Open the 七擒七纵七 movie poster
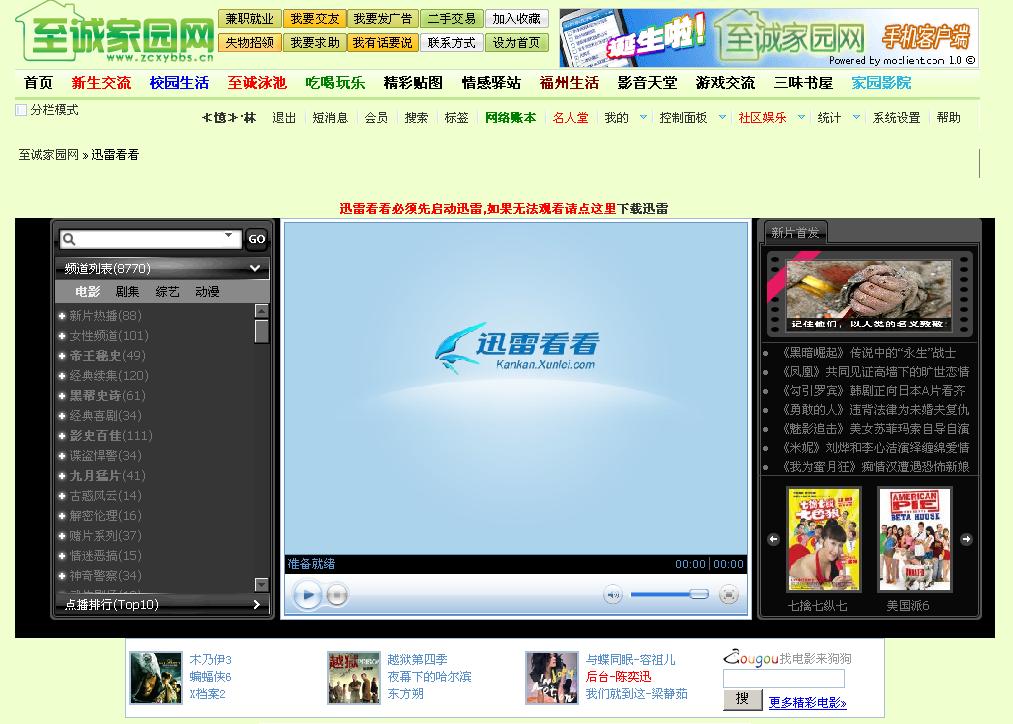The image size is (1013, 724). pyautogui.click(x=824, y=539)
